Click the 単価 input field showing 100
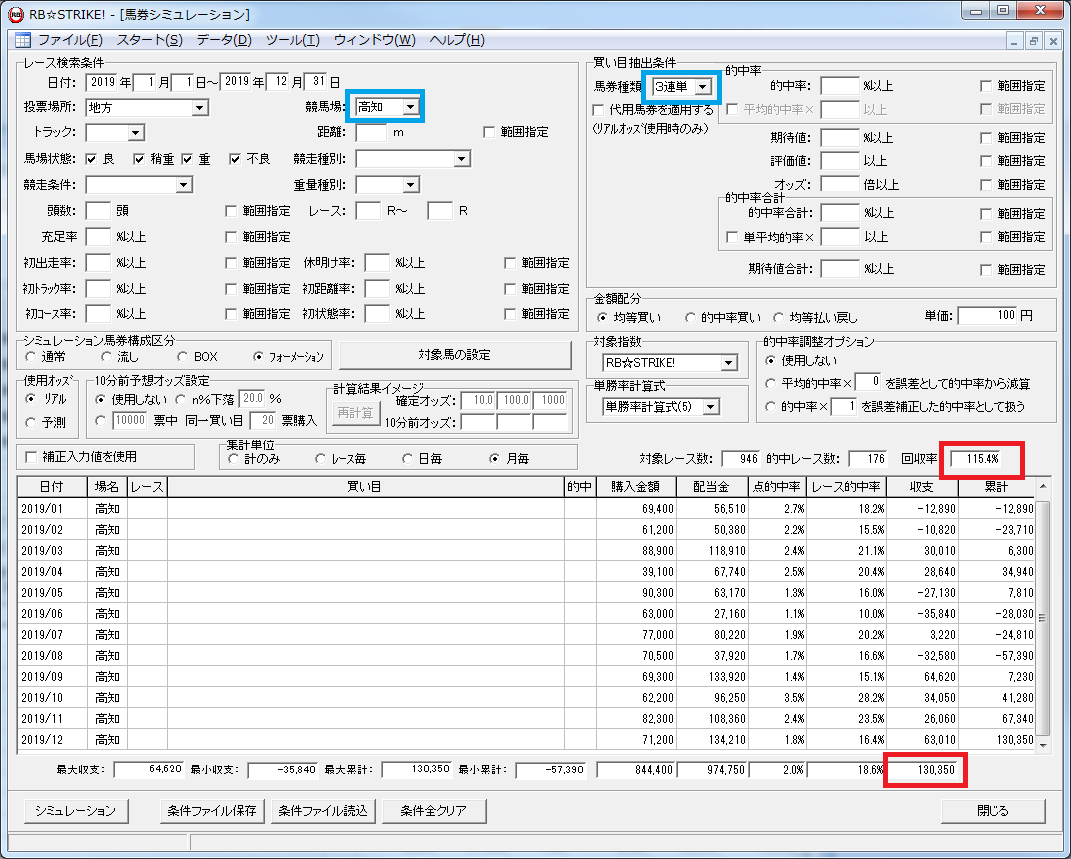 coord(987,315)
